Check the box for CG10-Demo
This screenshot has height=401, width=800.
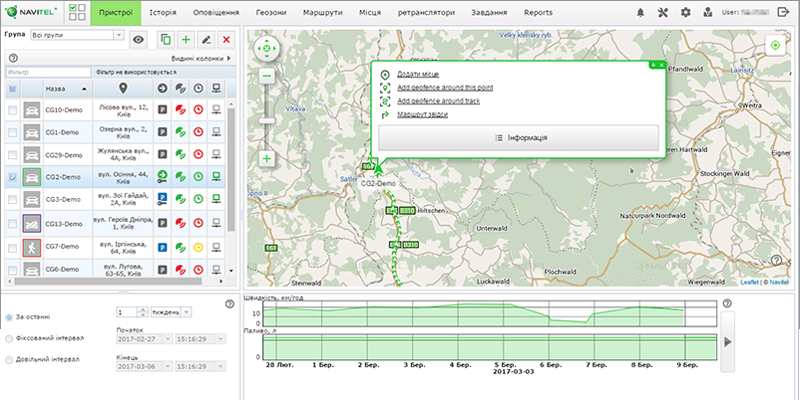[x=12, y=110]
